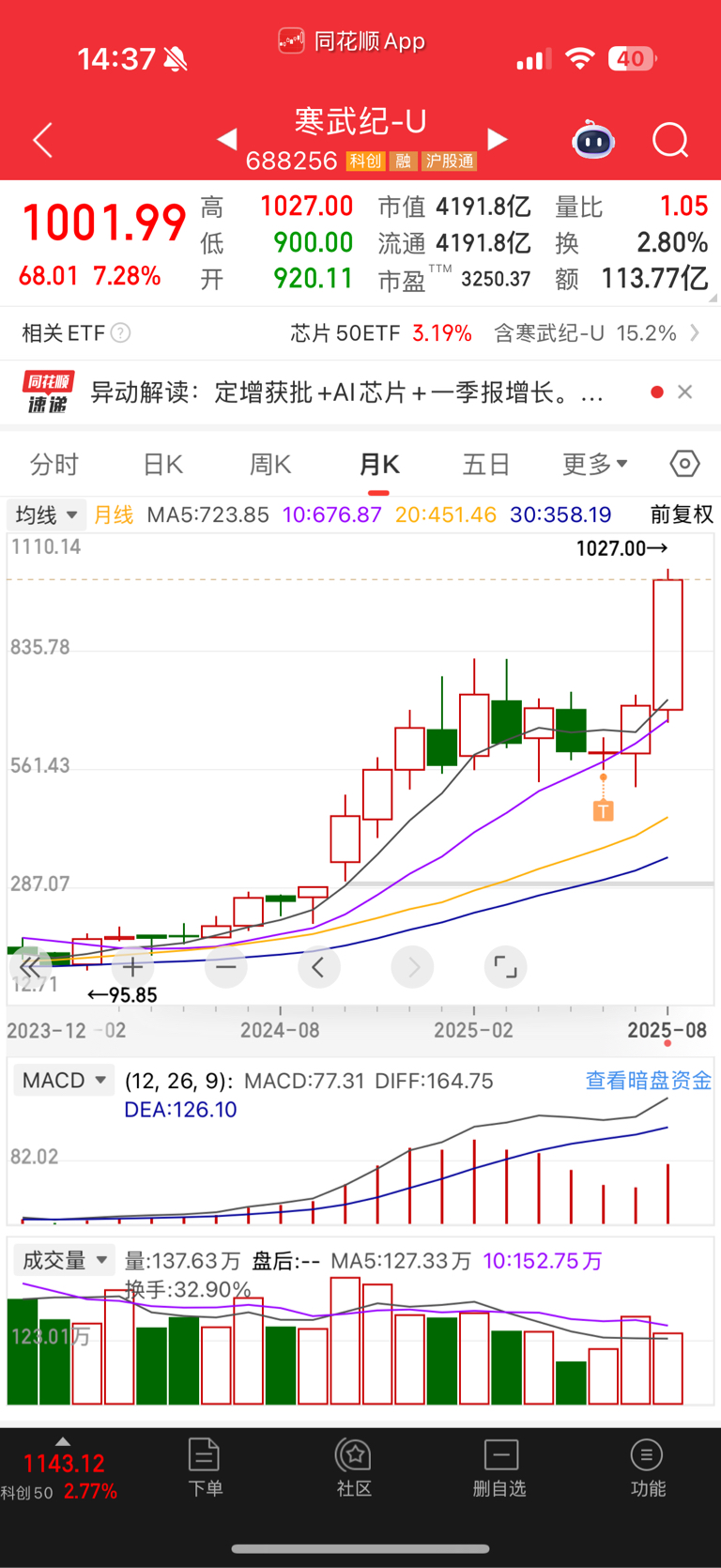Viewport: 721px width, 1568px height.
Task: Zoom in the chart with plus button
Action: (133, 967)
